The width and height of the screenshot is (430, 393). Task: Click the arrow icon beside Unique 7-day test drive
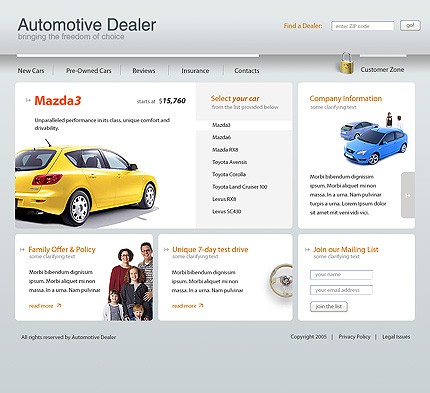[x=166, y=249]
